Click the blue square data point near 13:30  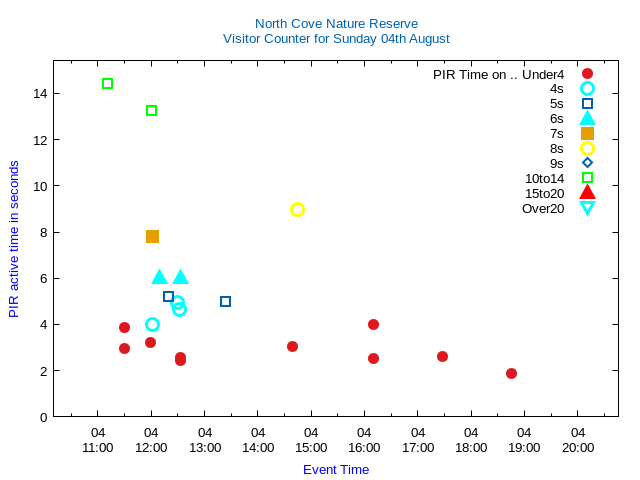point(225,302)
